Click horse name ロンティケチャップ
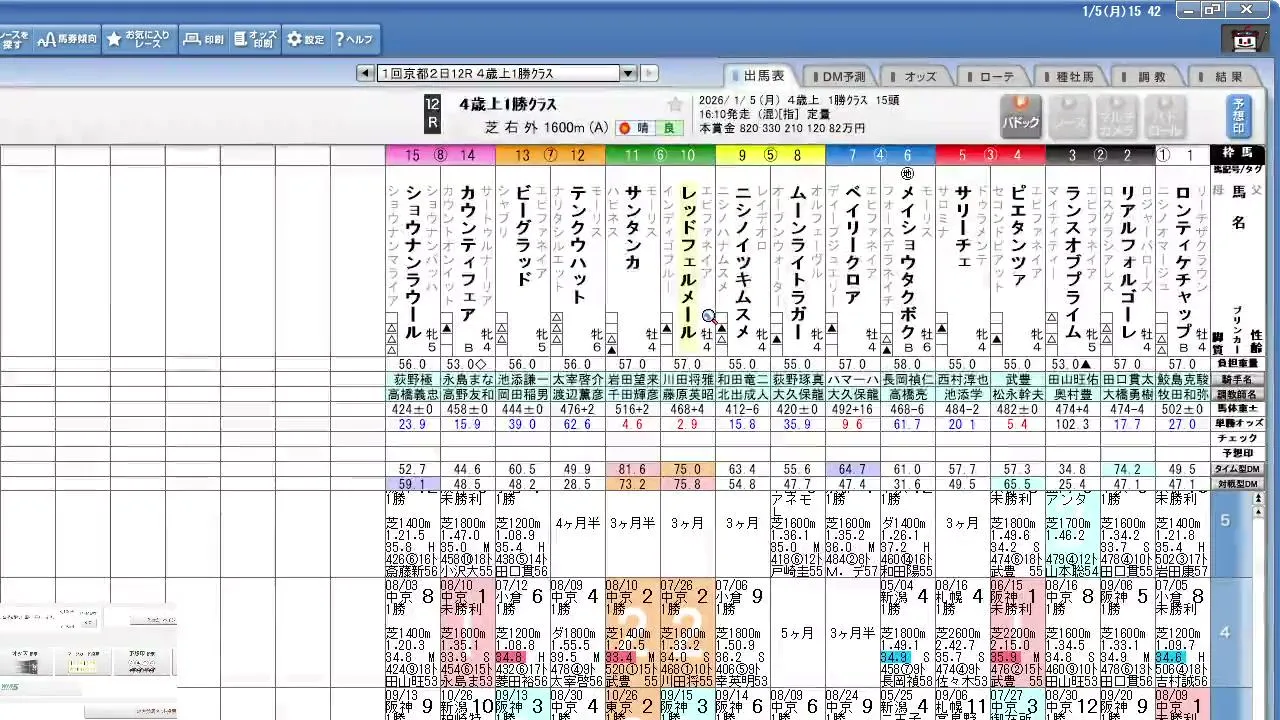The width and height of the screenshot is (1280, 720). 1182,262
